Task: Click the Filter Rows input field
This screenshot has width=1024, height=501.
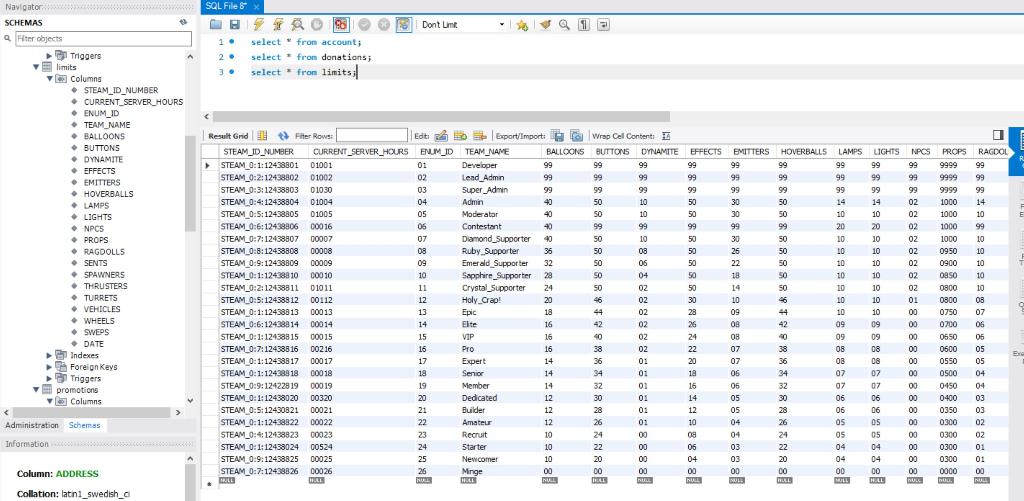Action: 371,135
